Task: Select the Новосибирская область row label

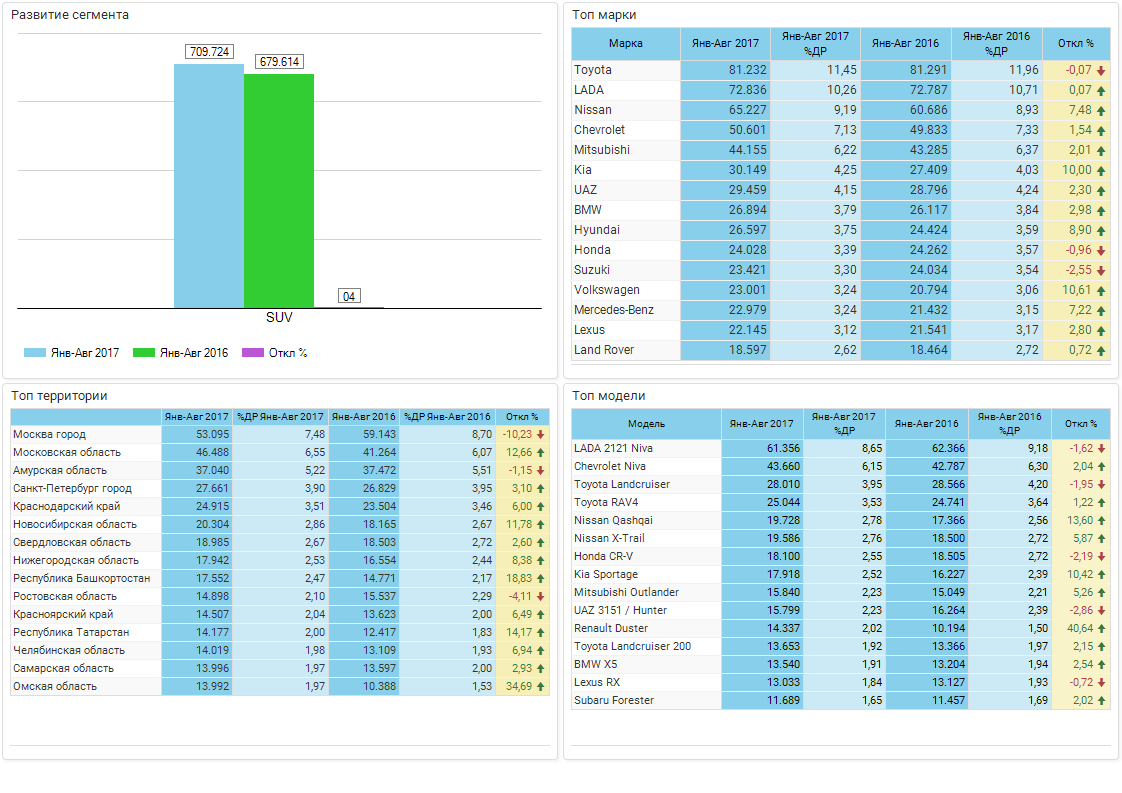Action: [x=74, y=525]
